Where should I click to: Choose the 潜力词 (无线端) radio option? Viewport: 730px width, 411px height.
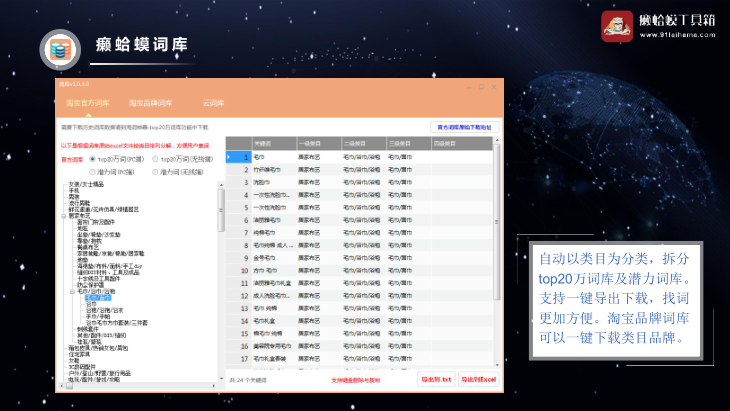pyautogui.click(x=155, y=172)
